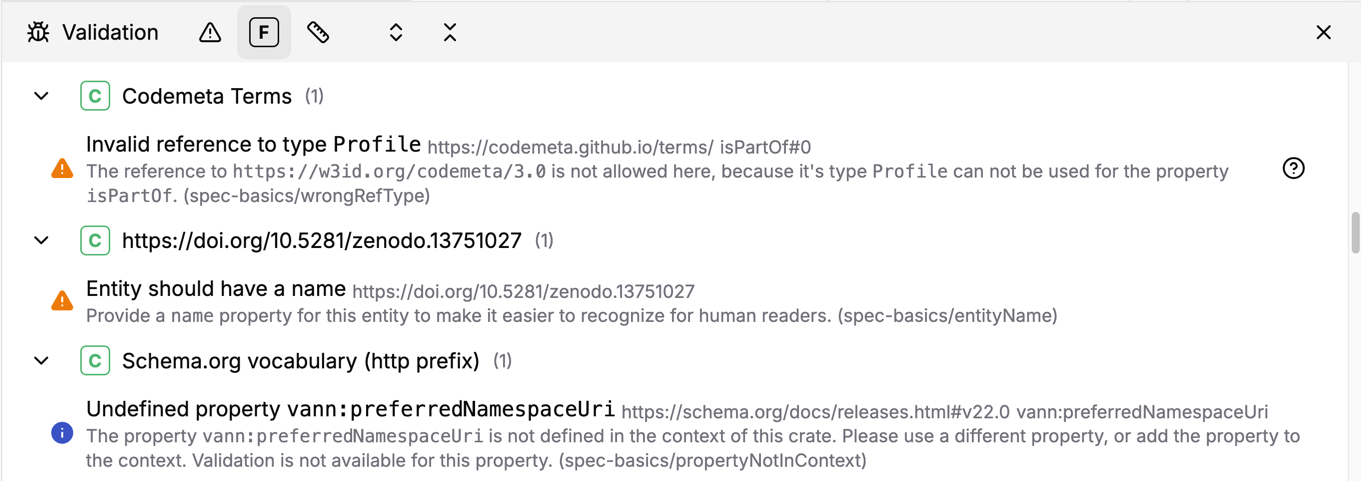Collapse the zenodo.13751027 DOI group
The image size is (1361, 481).
[42, 240]
